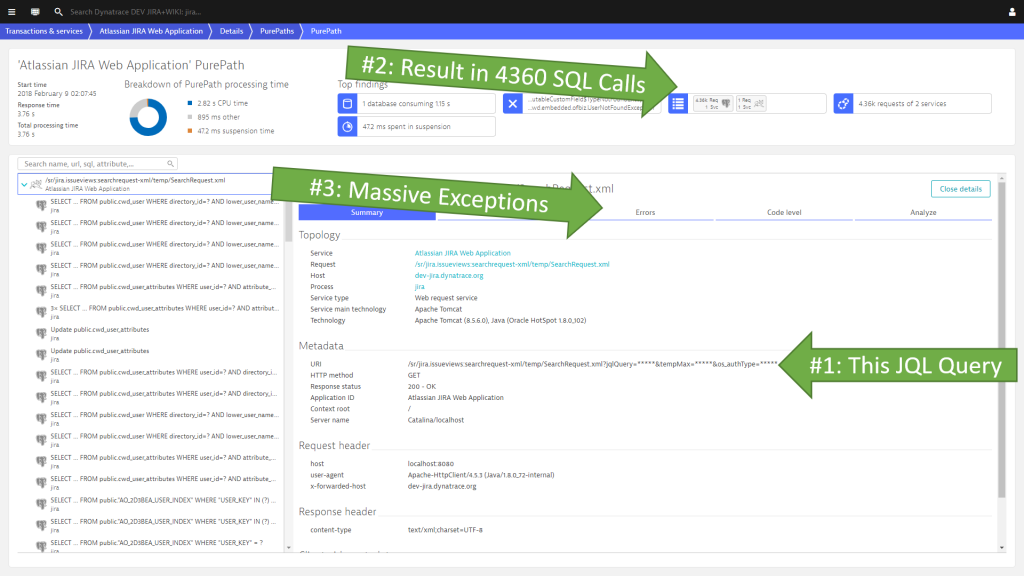
Task: Click the service flow icon near 4.36k requests
Action: [x=843, y=102]
